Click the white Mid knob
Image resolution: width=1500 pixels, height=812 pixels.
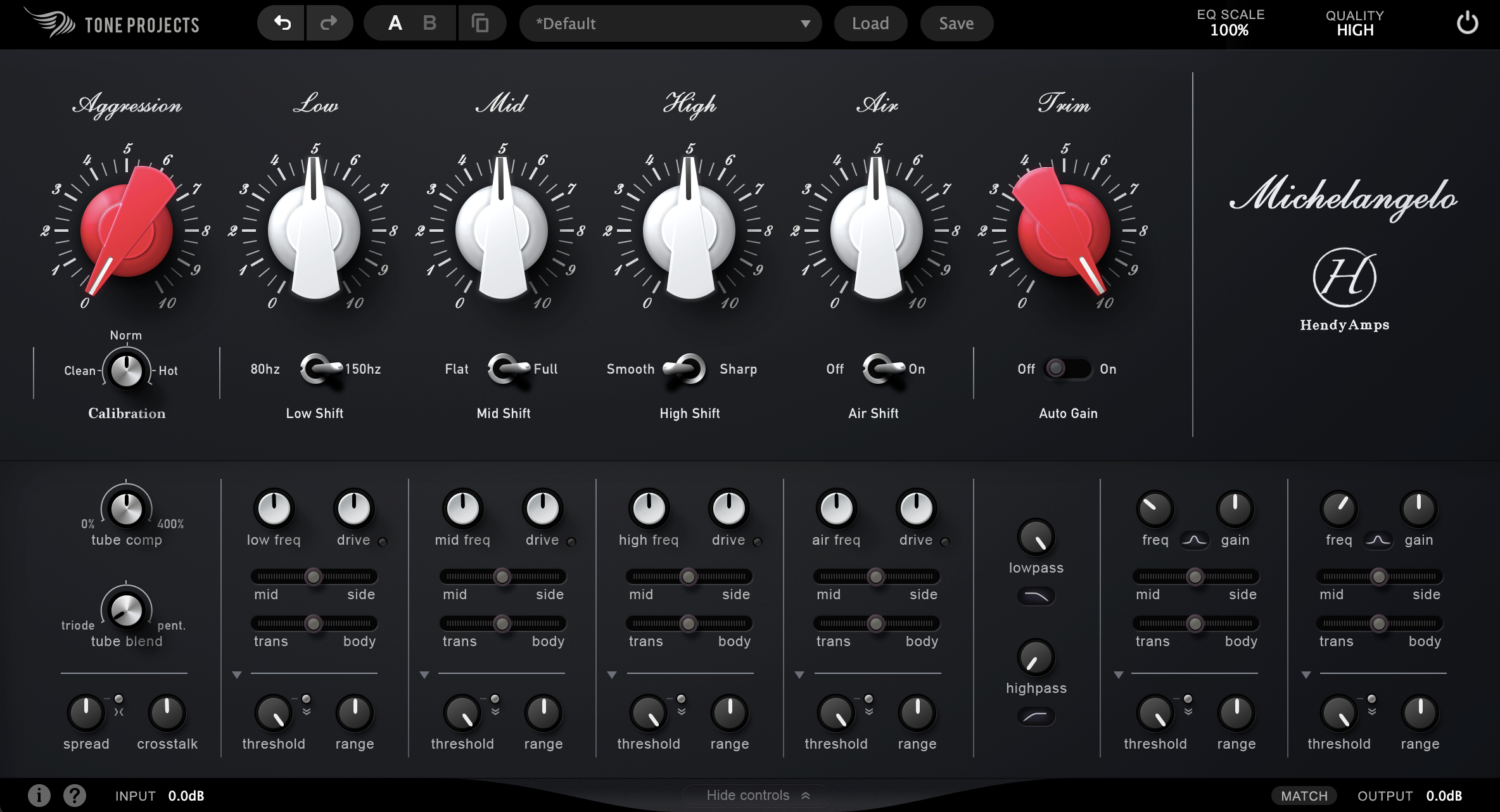pyautogui.click(x=502, y=231)
